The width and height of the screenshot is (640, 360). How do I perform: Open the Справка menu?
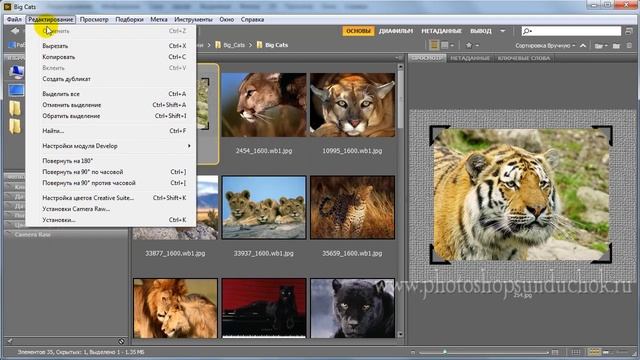tap(252, 19)
